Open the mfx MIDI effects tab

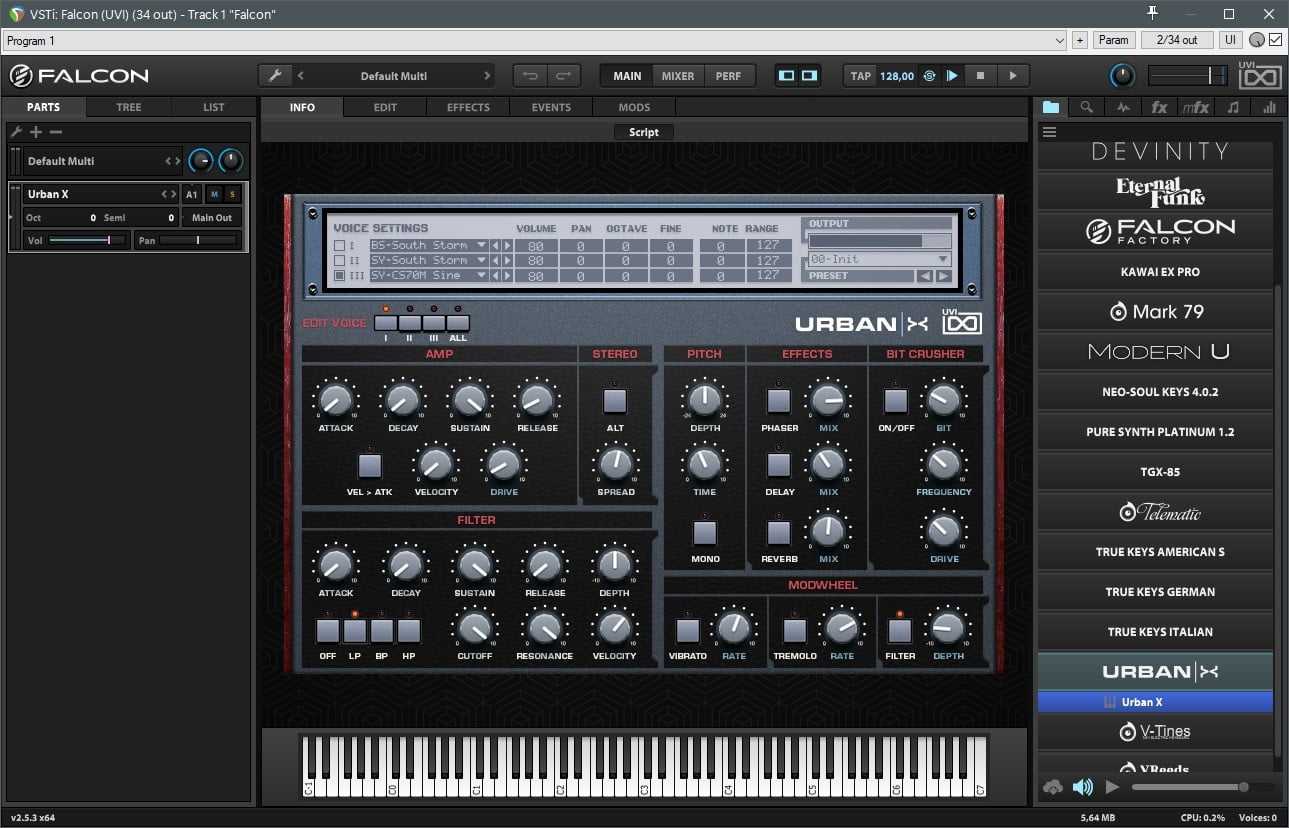click(1196, 107)
